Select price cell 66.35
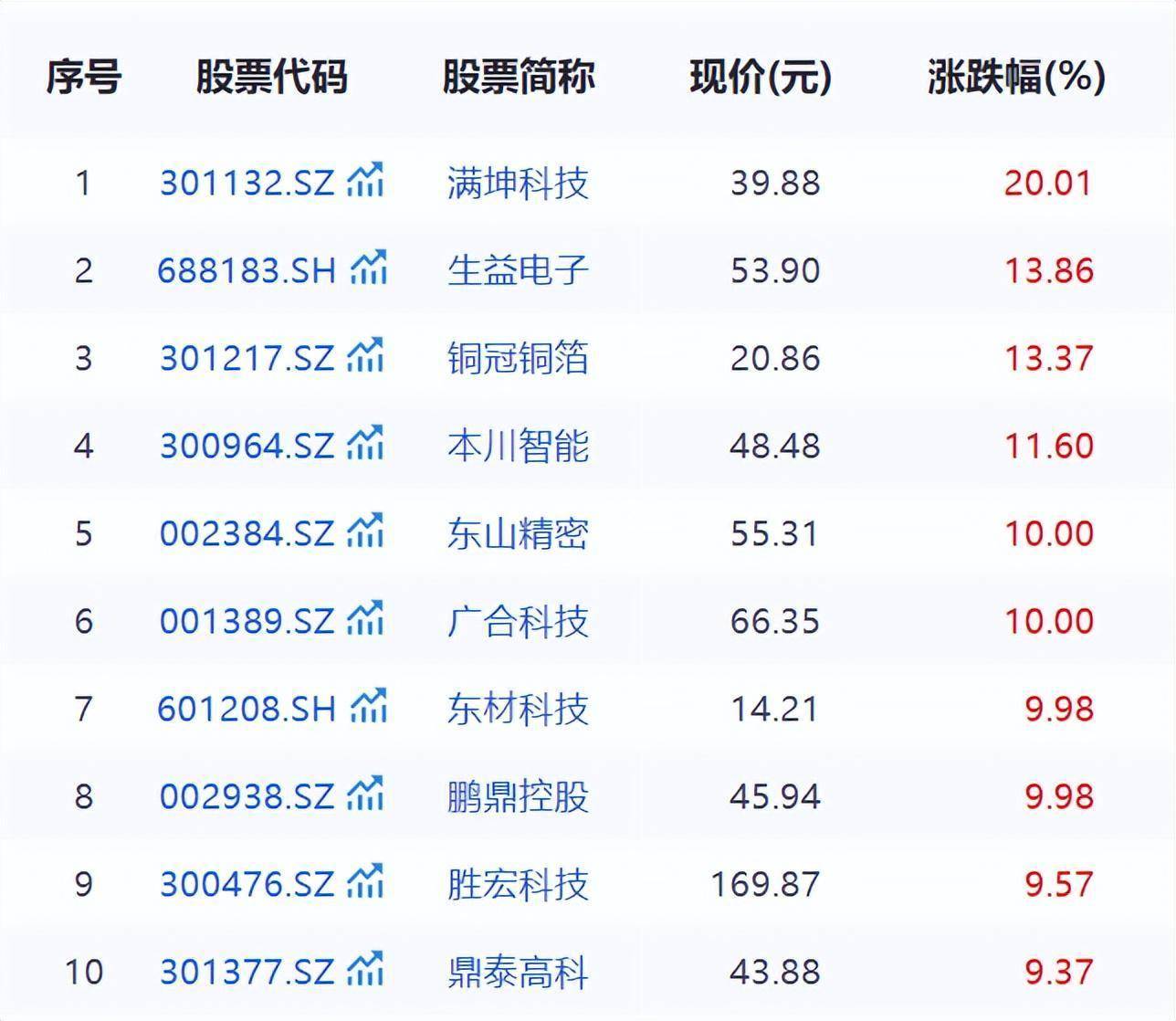Viewport: 1176px width, 1021px height. coord(775,622)
